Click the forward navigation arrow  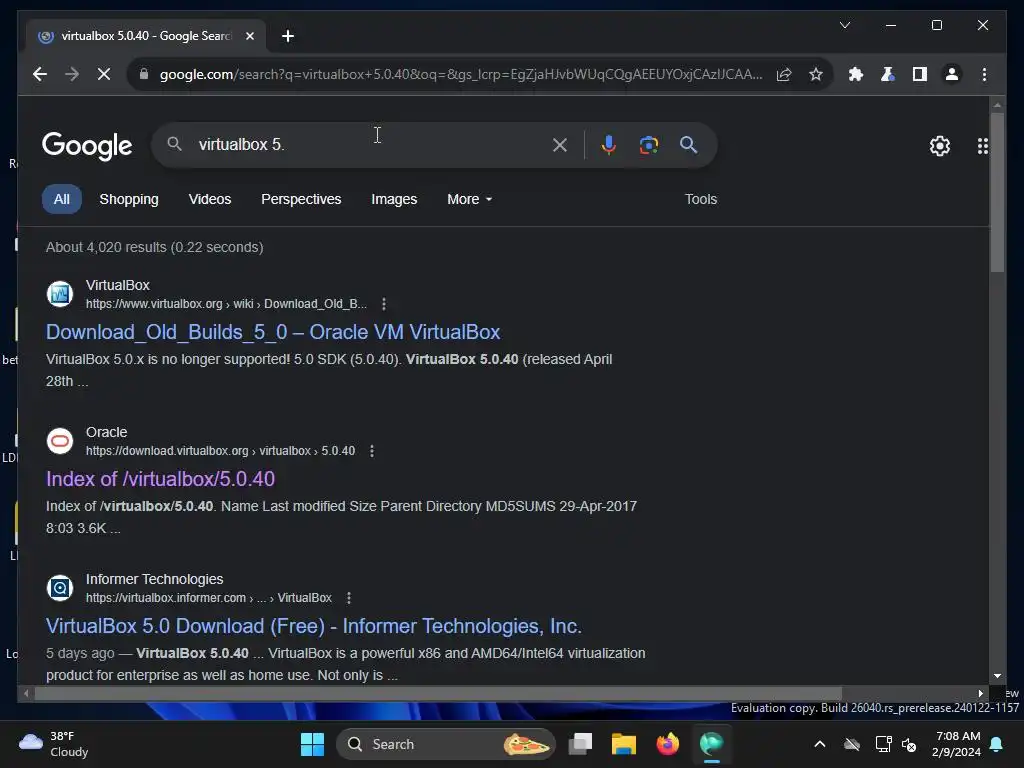tap(72, 74)
